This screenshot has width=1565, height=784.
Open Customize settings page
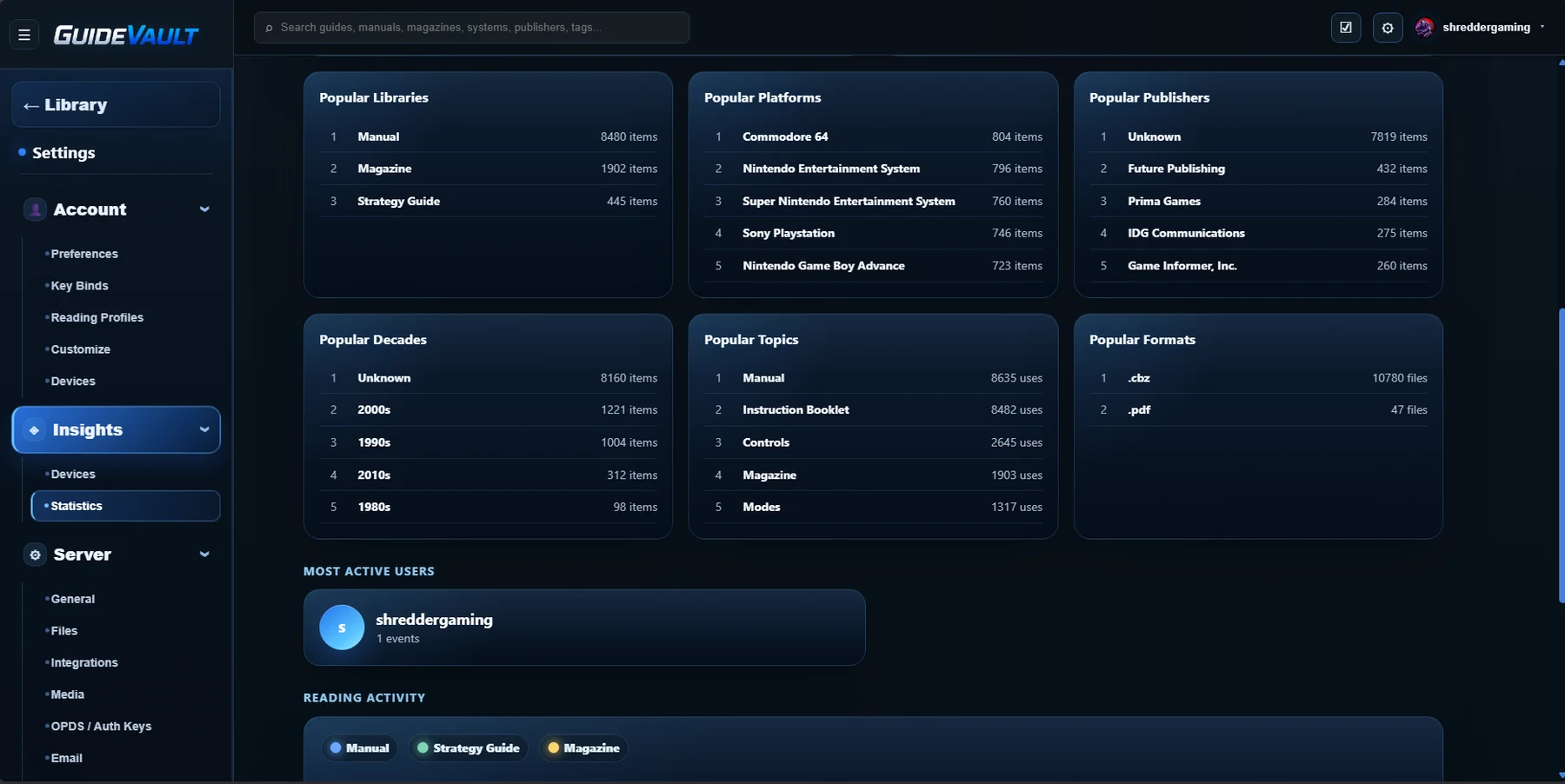[80, 349]
